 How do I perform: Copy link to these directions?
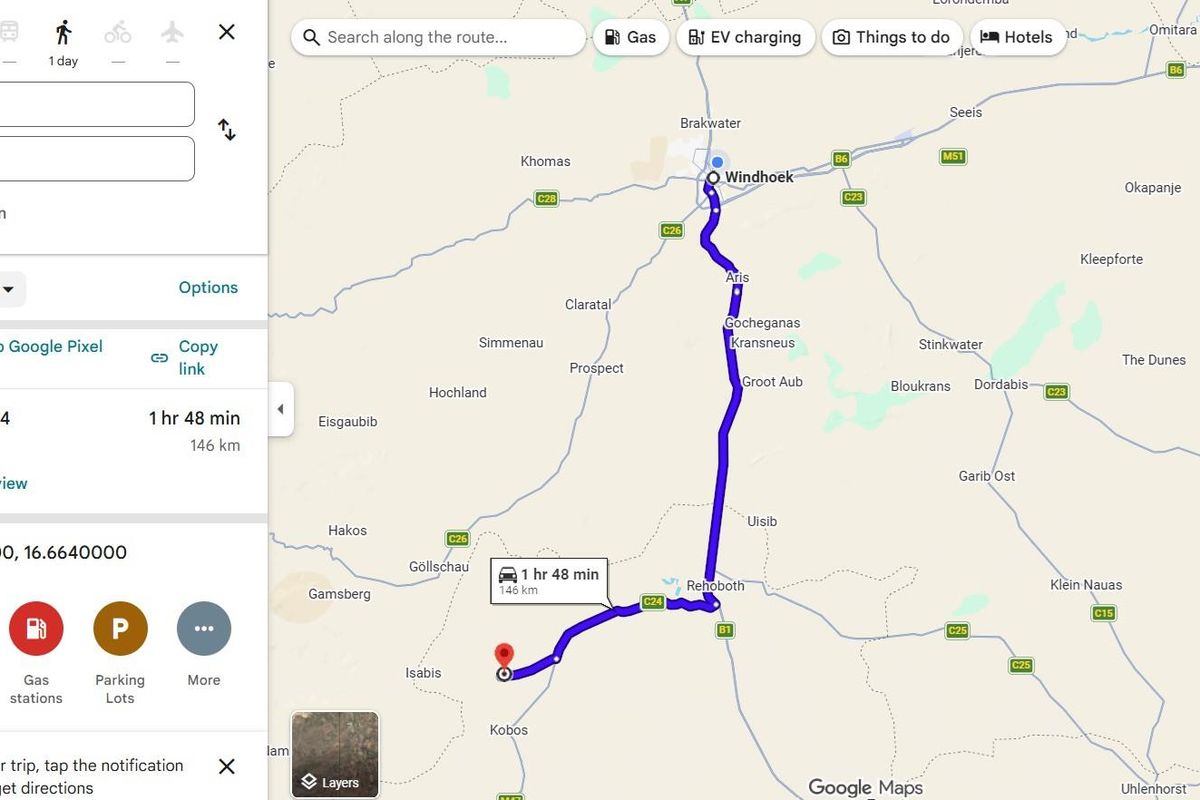pyautogui.click(x=187, y=357)
